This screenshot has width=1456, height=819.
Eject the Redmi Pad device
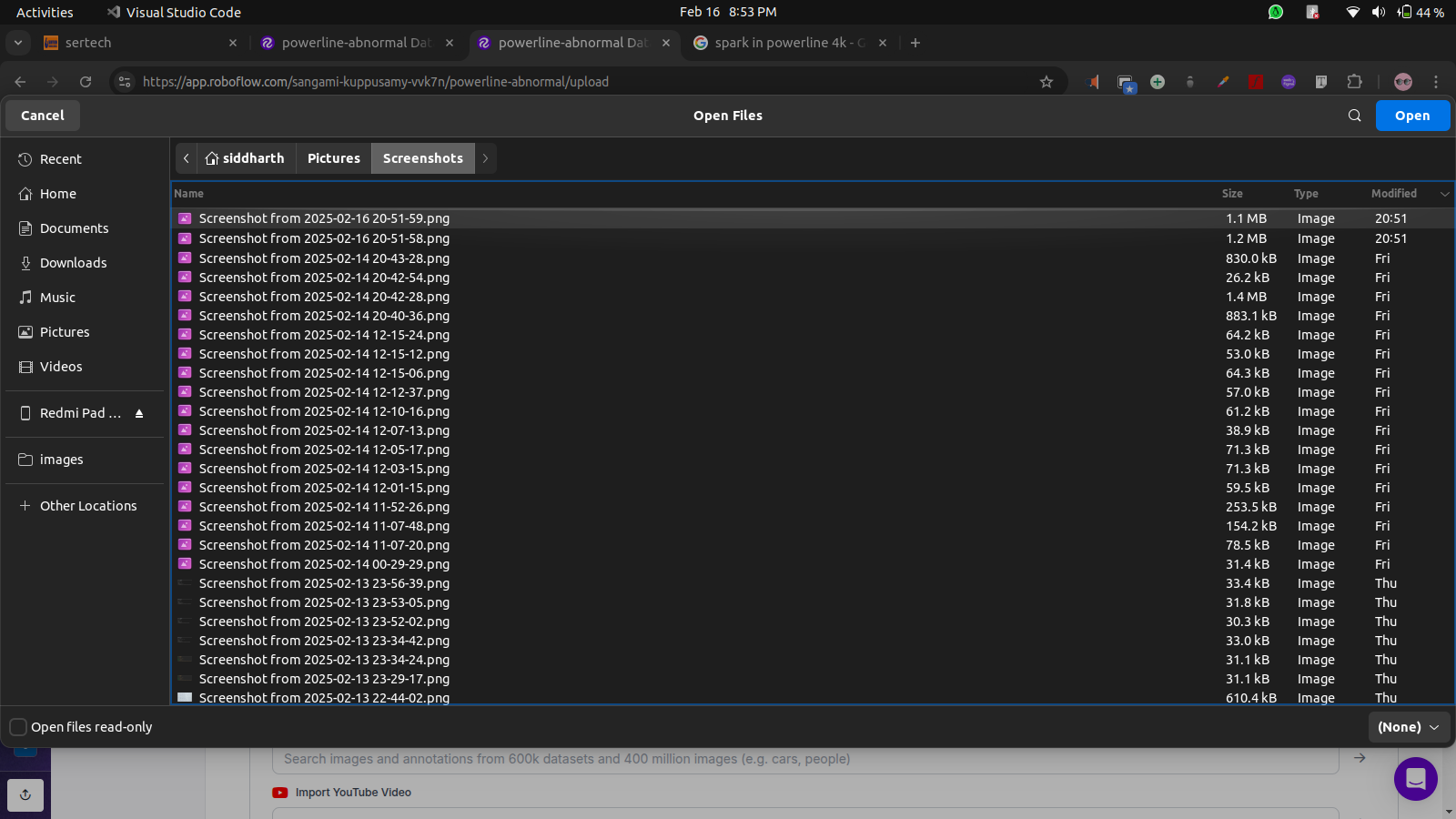coord(139,413)
